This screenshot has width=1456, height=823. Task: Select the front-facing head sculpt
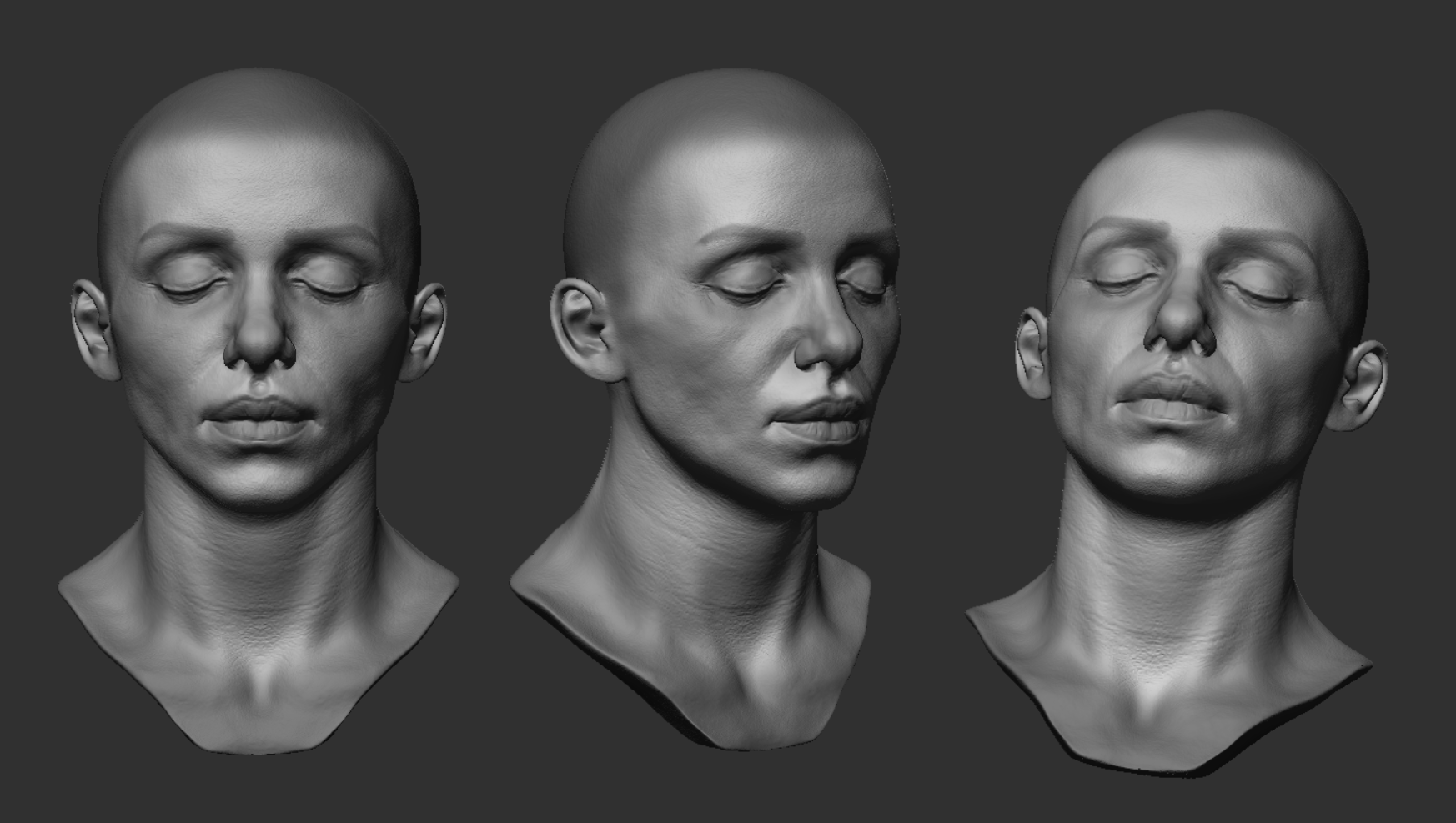point(259,411)
